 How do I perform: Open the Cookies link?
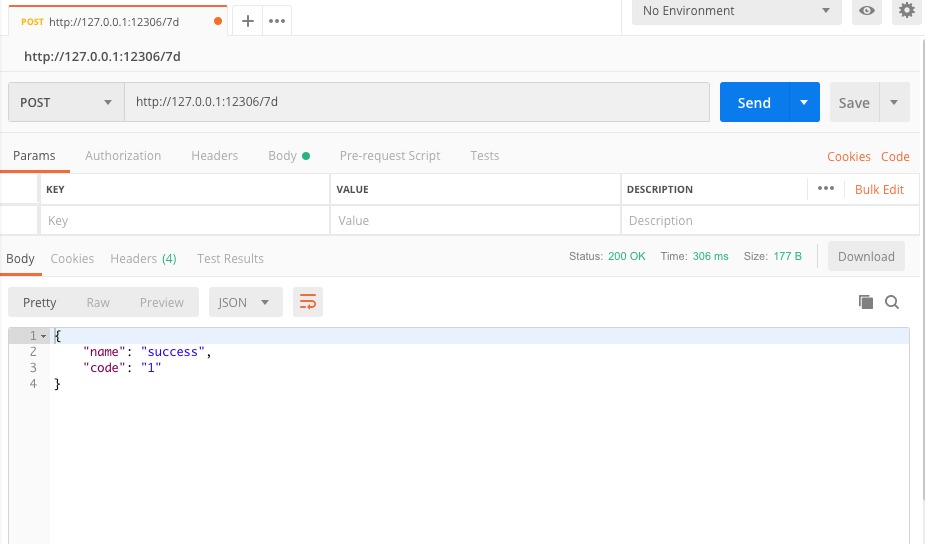[x=848, y=156]
